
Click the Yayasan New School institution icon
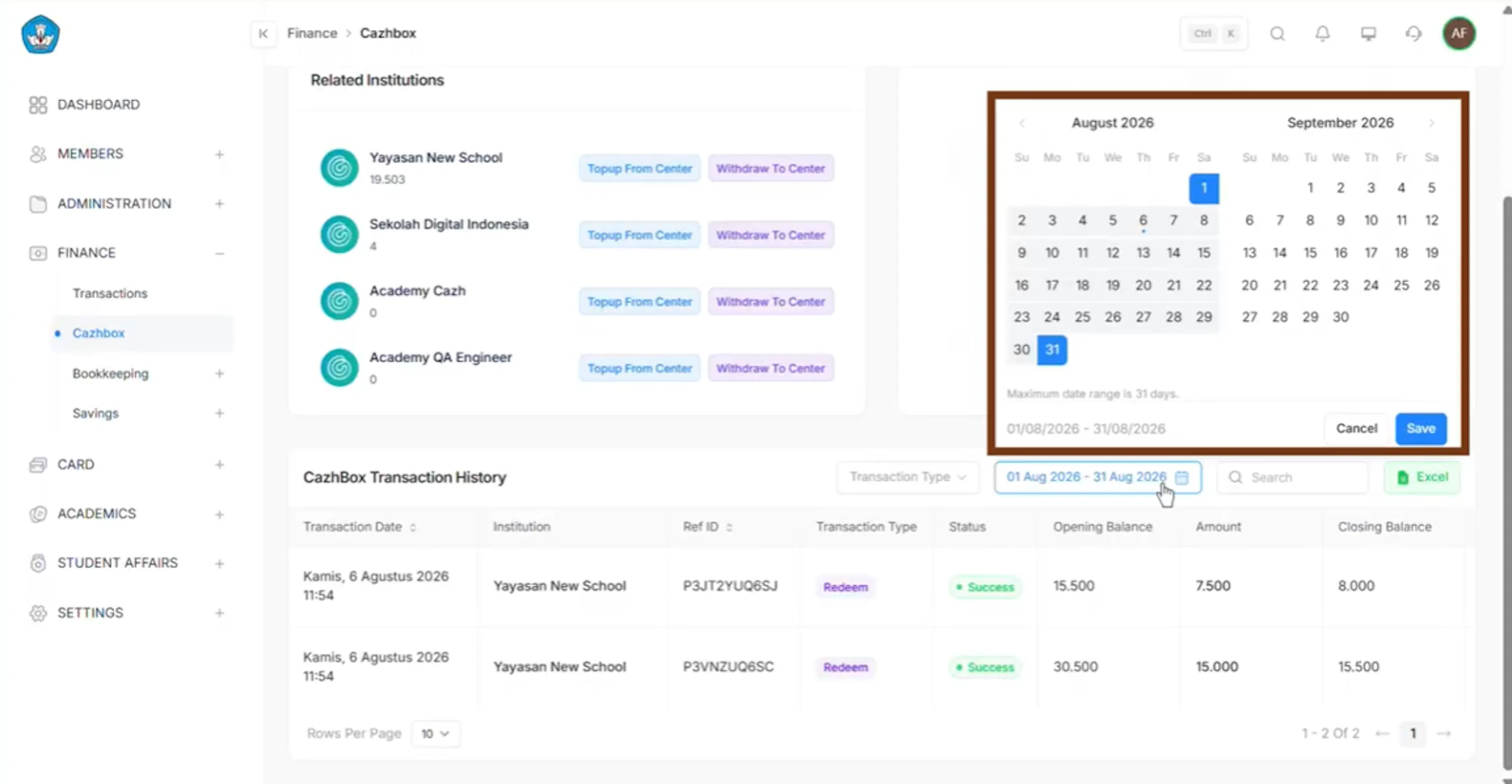coord(339,168)
